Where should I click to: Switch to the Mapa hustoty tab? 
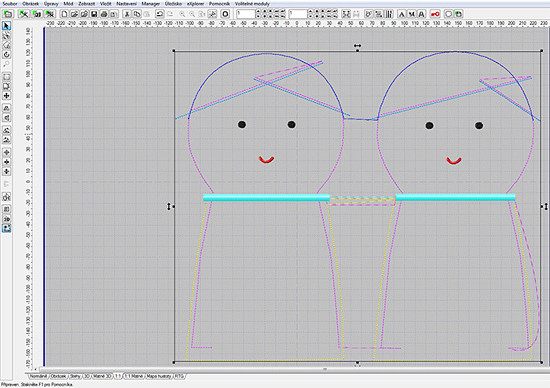pos(159,376)
